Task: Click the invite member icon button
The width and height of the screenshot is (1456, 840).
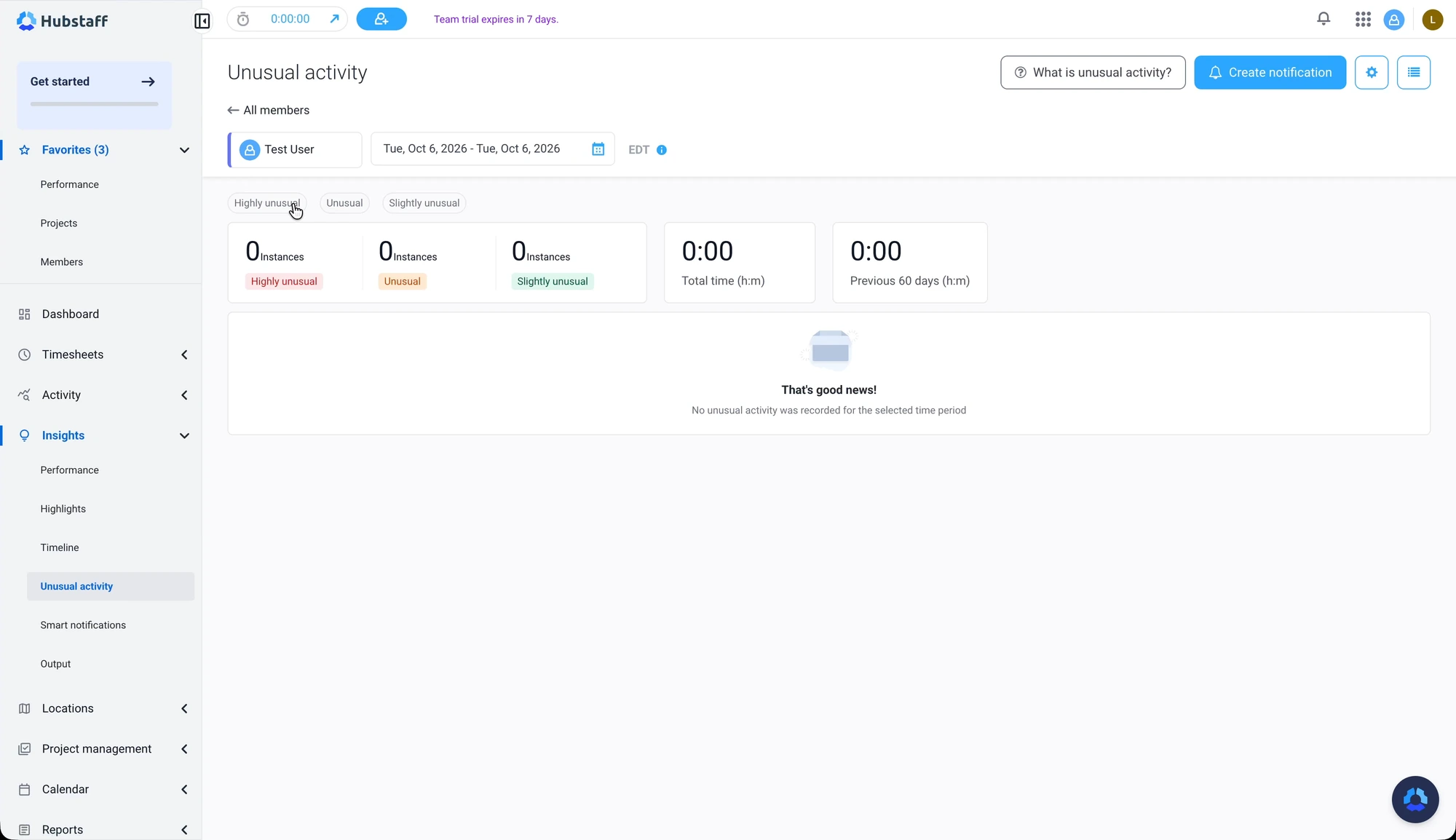Action: 381,19
